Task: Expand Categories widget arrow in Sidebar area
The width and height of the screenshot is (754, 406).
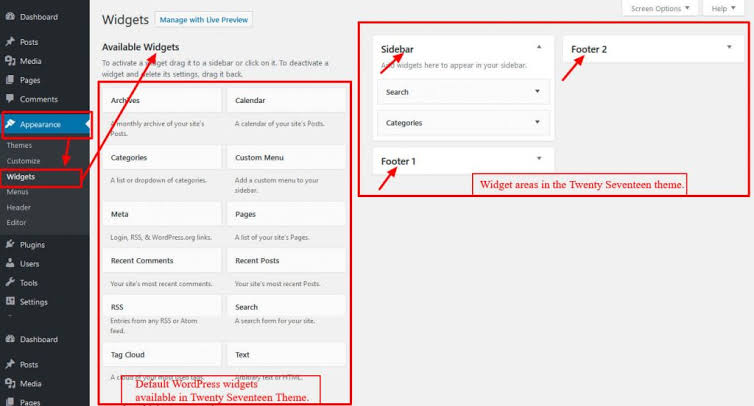Action: click(538, 123)
